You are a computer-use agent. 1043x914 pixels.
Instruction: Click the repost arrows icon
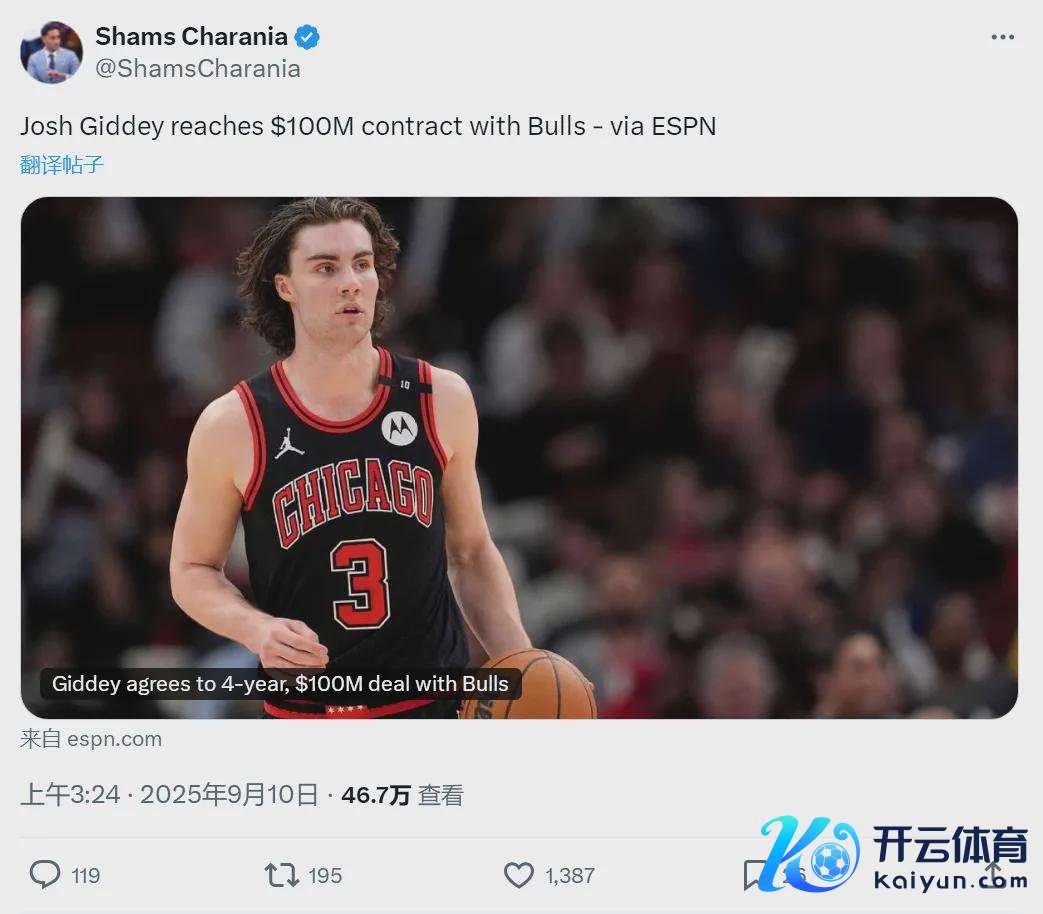(281, 875)
